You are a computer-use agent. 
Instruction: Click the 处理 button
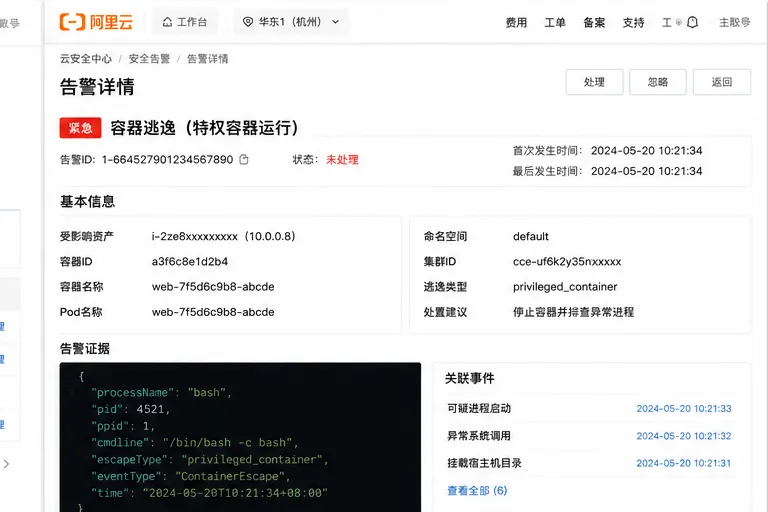(594, 82)
